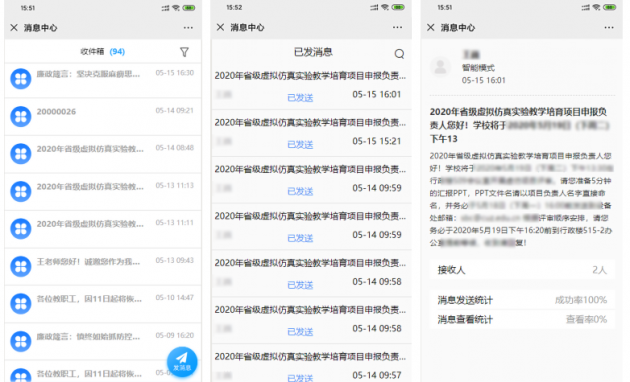Open the inbox message dated 05-14 08:48

pos(103,154)
